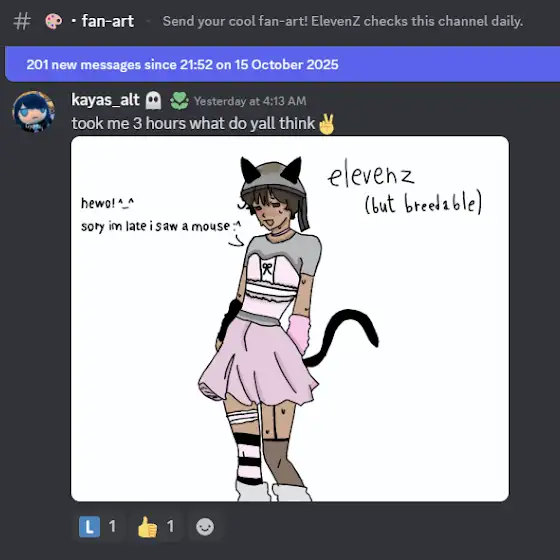
Task: Expand the channel topic description
Action: [343, 21]
